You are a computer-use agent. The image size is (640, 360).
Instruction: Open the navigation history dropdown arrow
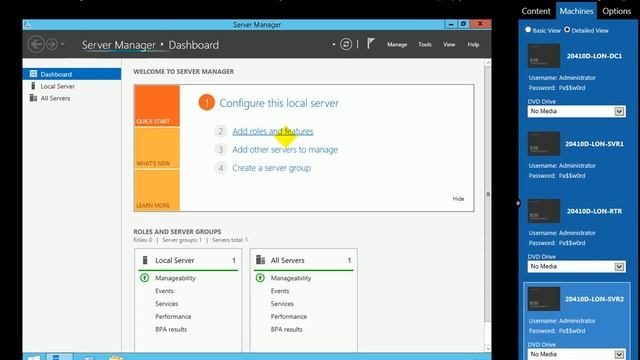point(62,44)
